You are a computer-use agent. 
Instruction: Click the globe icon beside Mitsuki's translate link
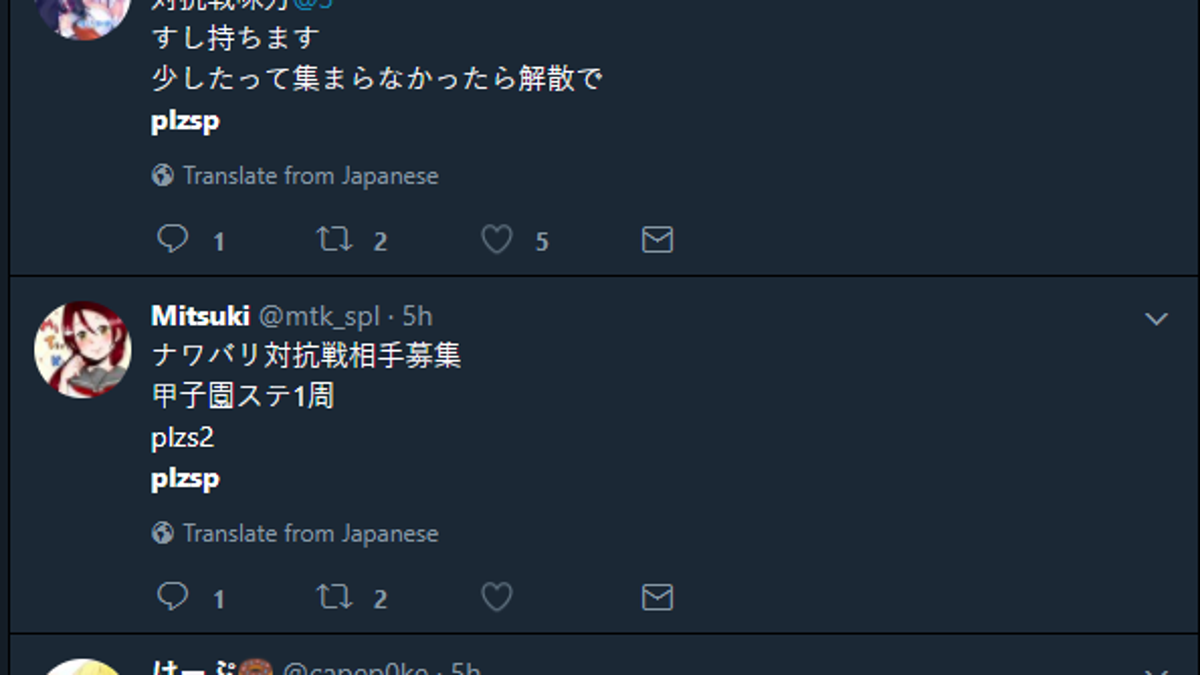[x=163, y=534]
